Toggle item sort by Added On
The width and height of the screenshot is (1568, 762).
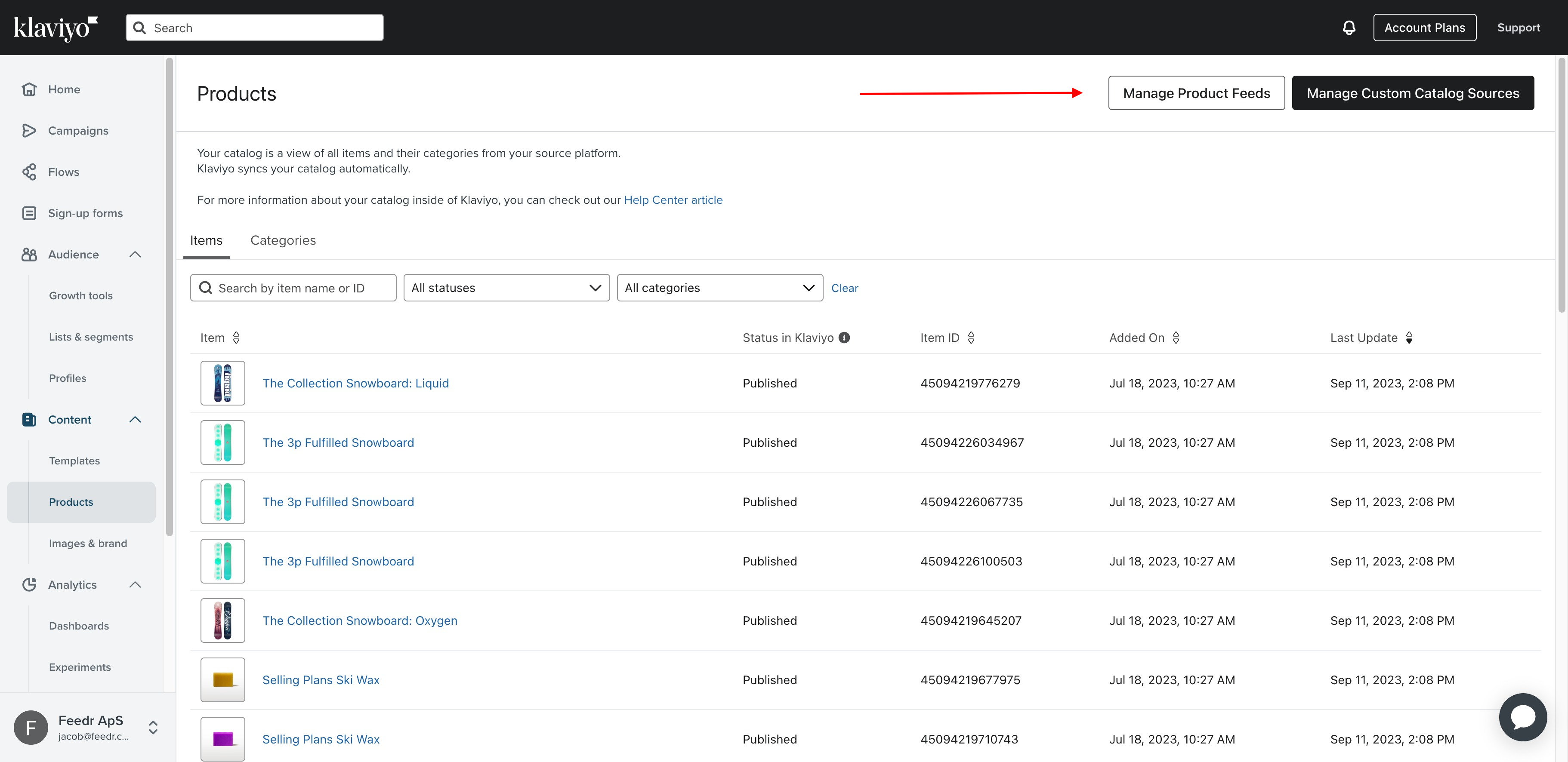coord(1177,337)
